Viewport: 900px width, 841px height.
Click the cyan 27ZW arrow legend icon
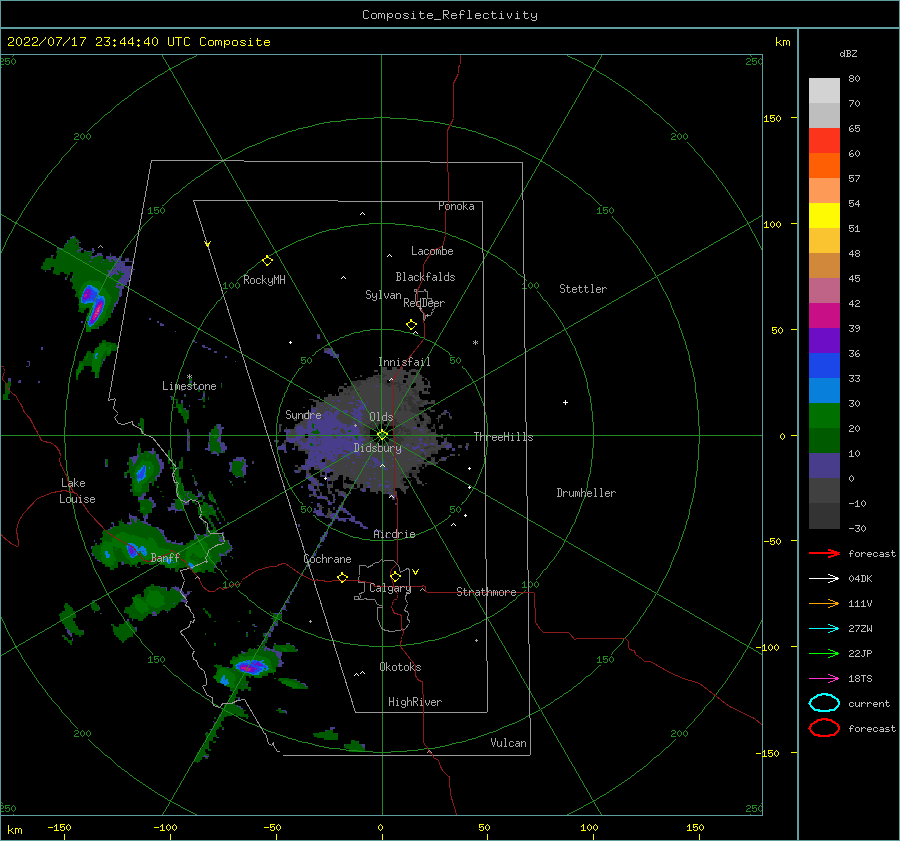824,629
